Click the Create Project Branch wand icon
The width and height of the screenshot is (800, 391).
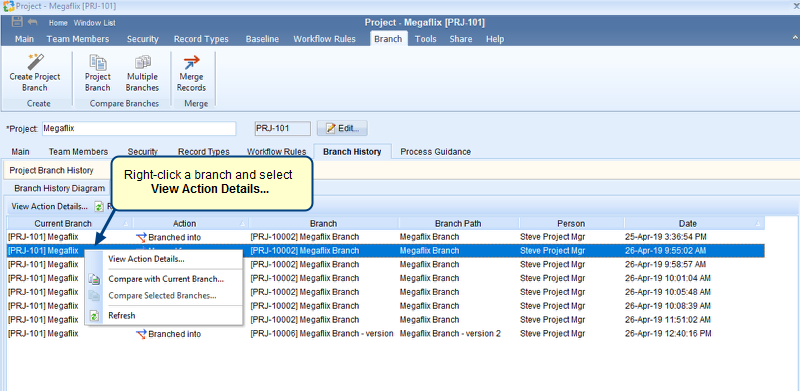pyautogui.click(x=35, y=62)
